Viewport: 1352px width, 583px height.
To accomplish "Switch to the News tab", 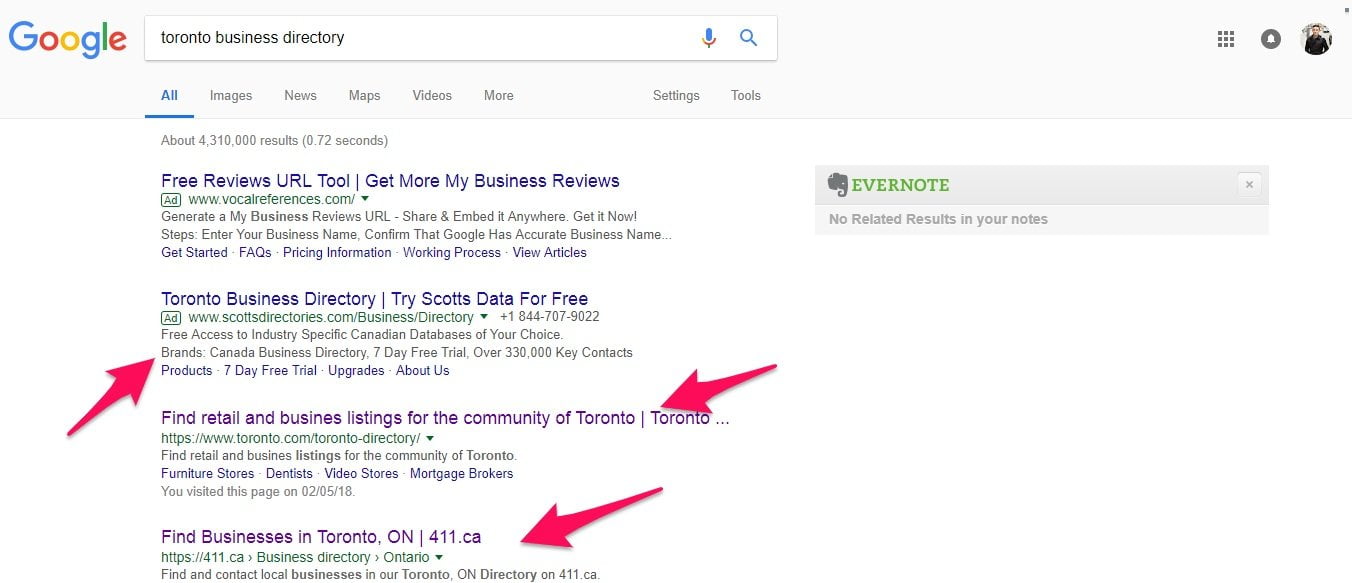I will click(x=300, y=96).
